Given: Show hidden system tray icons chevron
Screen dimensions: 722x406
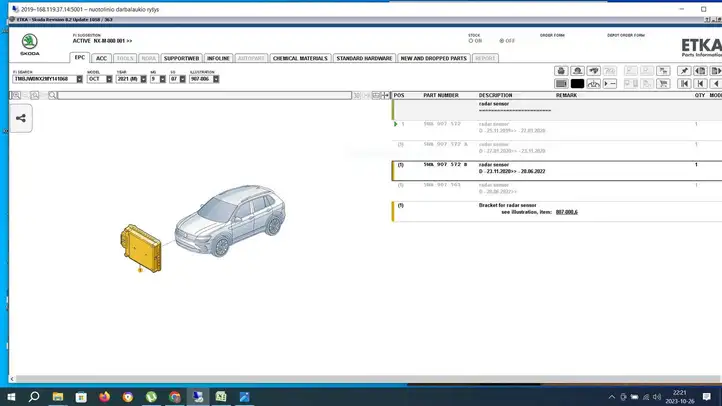Looking at the screenshot, I should (x=611, y=397).
